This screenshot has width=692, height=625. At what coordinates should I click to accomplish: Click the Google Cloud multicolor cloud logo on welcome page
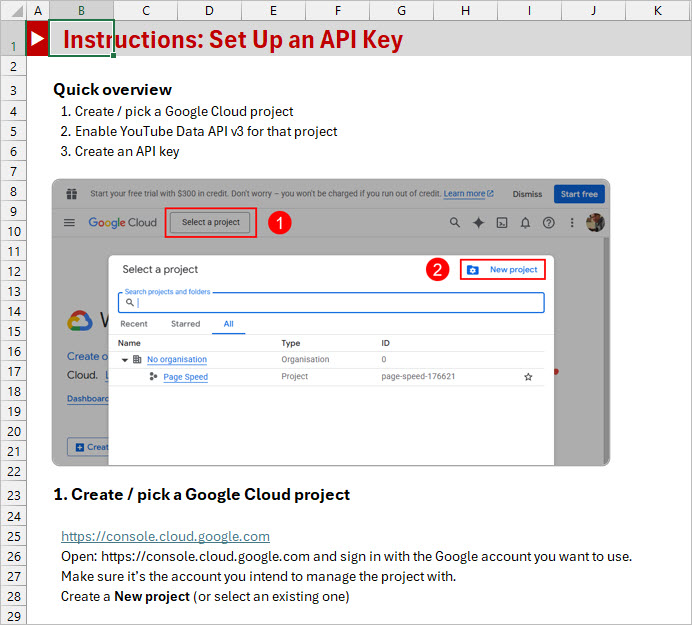[x=80, y=321]
